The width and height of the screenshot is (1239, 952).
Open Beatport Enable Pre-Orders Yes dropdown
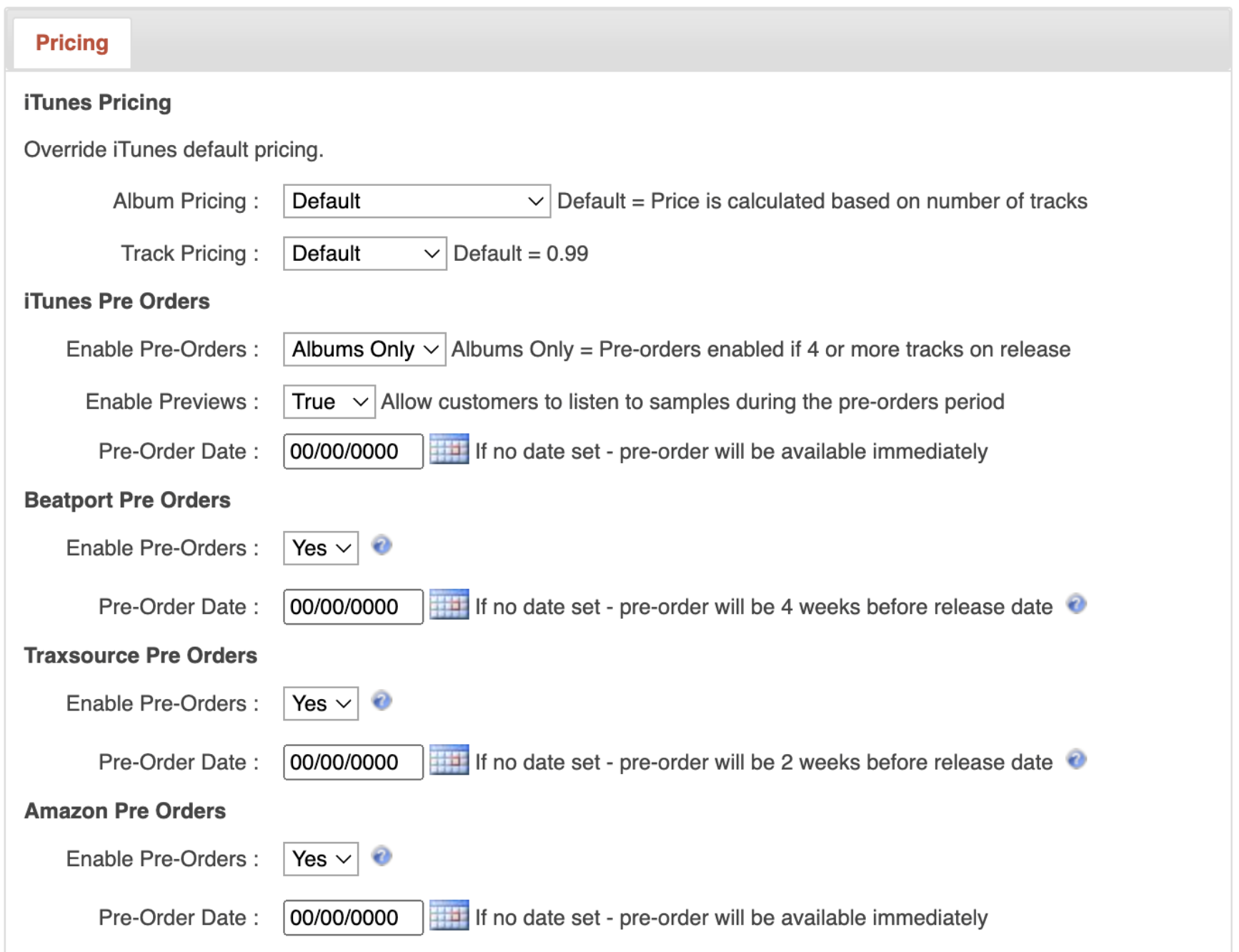(321, 548)
